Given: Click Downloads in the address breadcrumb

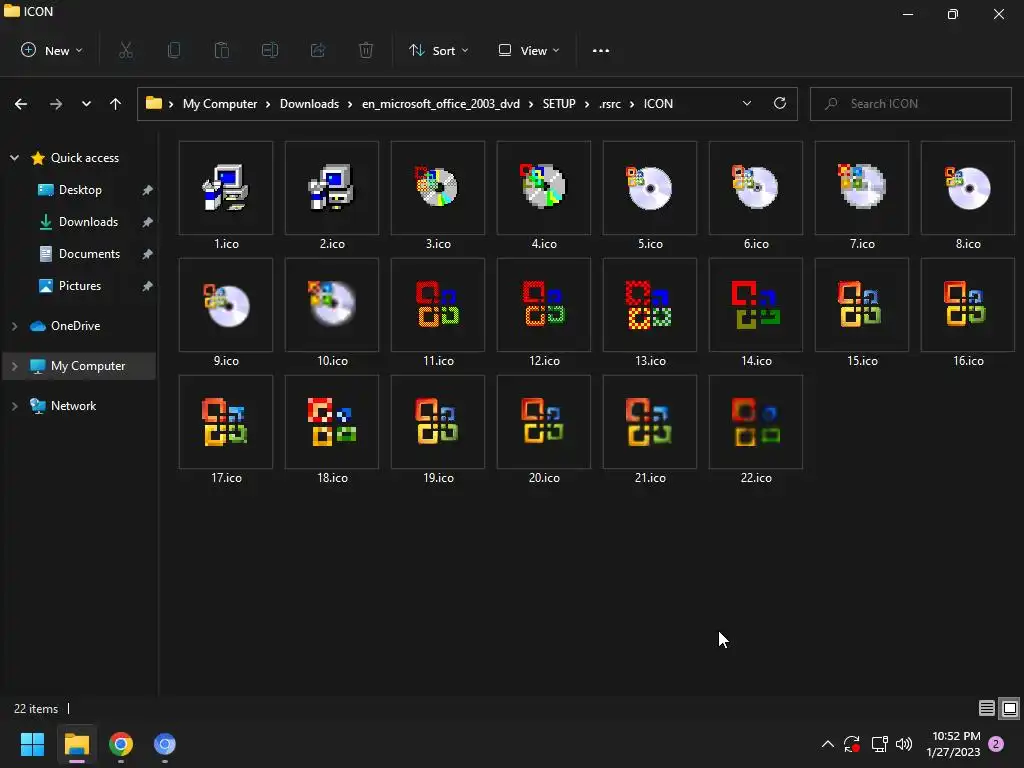Looking at the screenshot, I should tap(310, 104).
